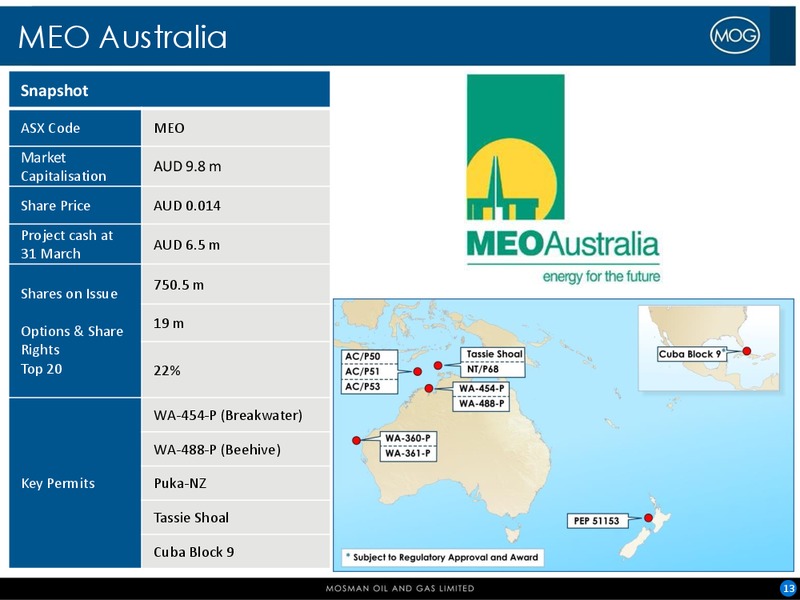Click the 'Shares on Issue' label

[69, 294]
